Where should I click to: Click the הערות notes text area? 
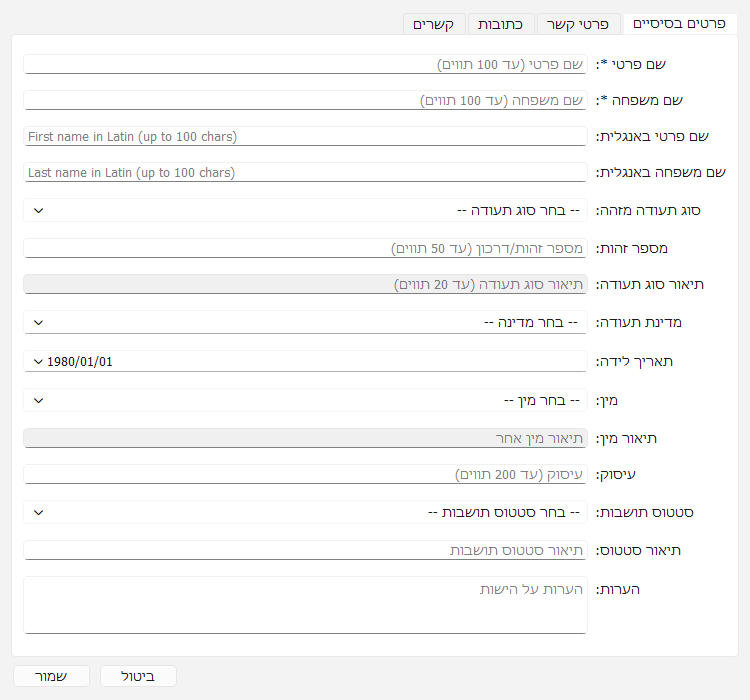(x=305, y=604)
